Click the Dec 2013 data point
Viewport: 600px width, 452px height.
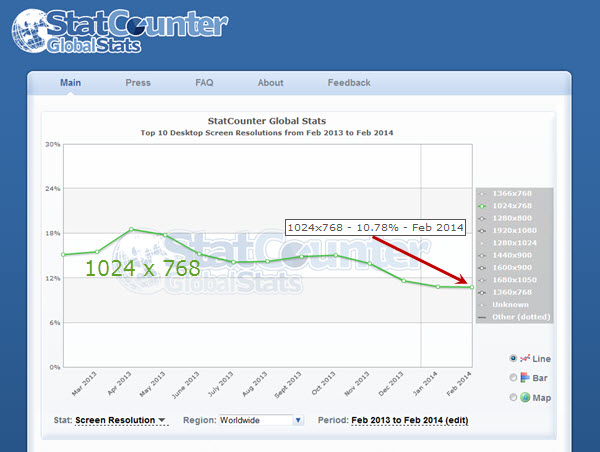(404, 281)
